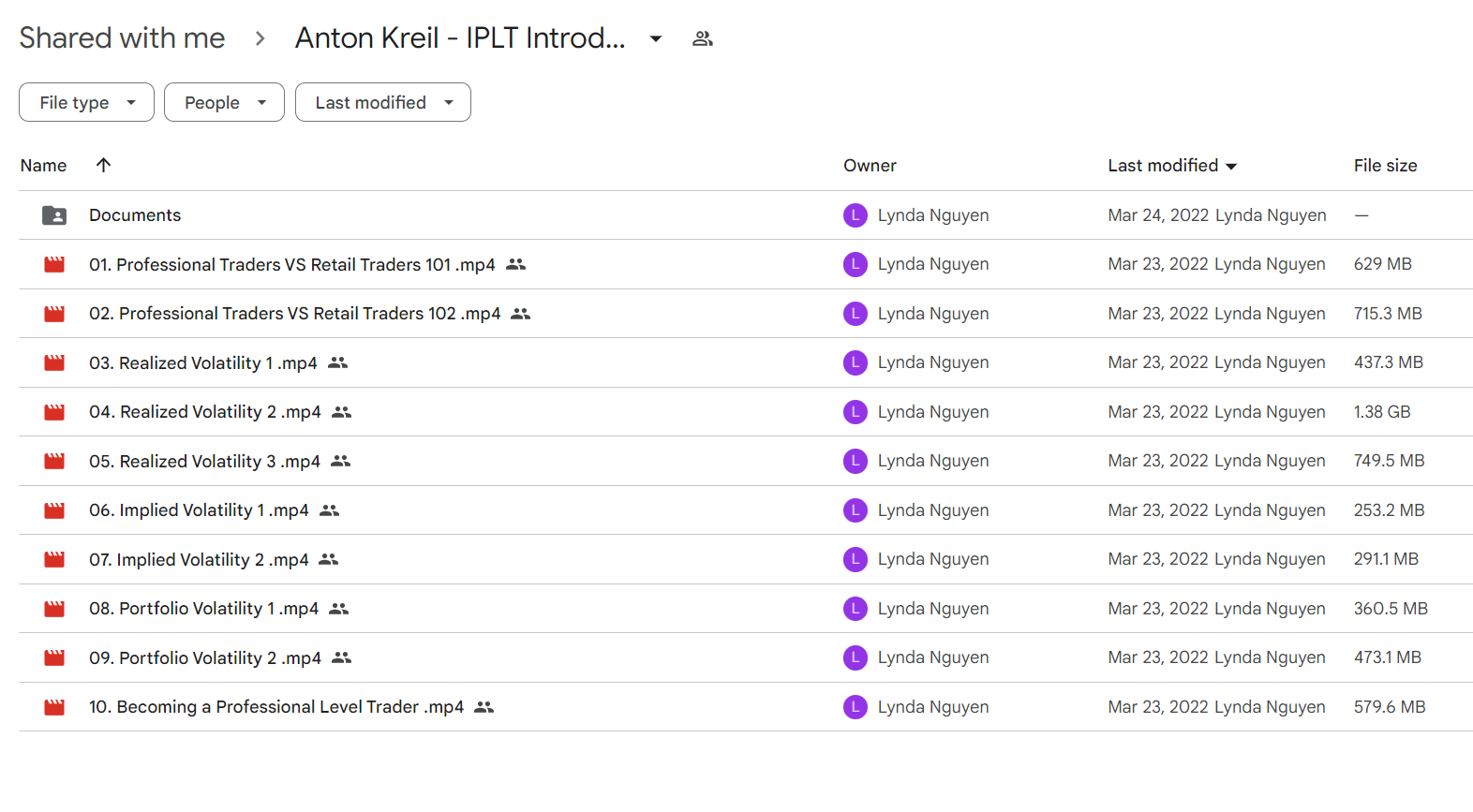Sort by the Name column header
Viewport: 1473px width, 812px height.
pyautogui.click(x=44, y=166)
